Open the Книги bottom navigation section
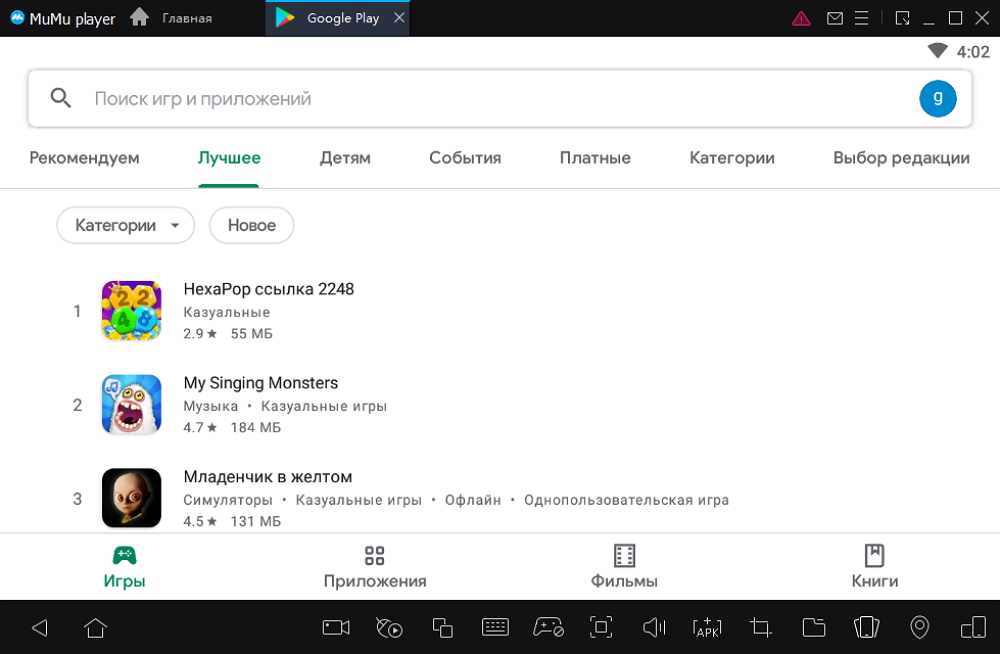 (x=874, y=567)
